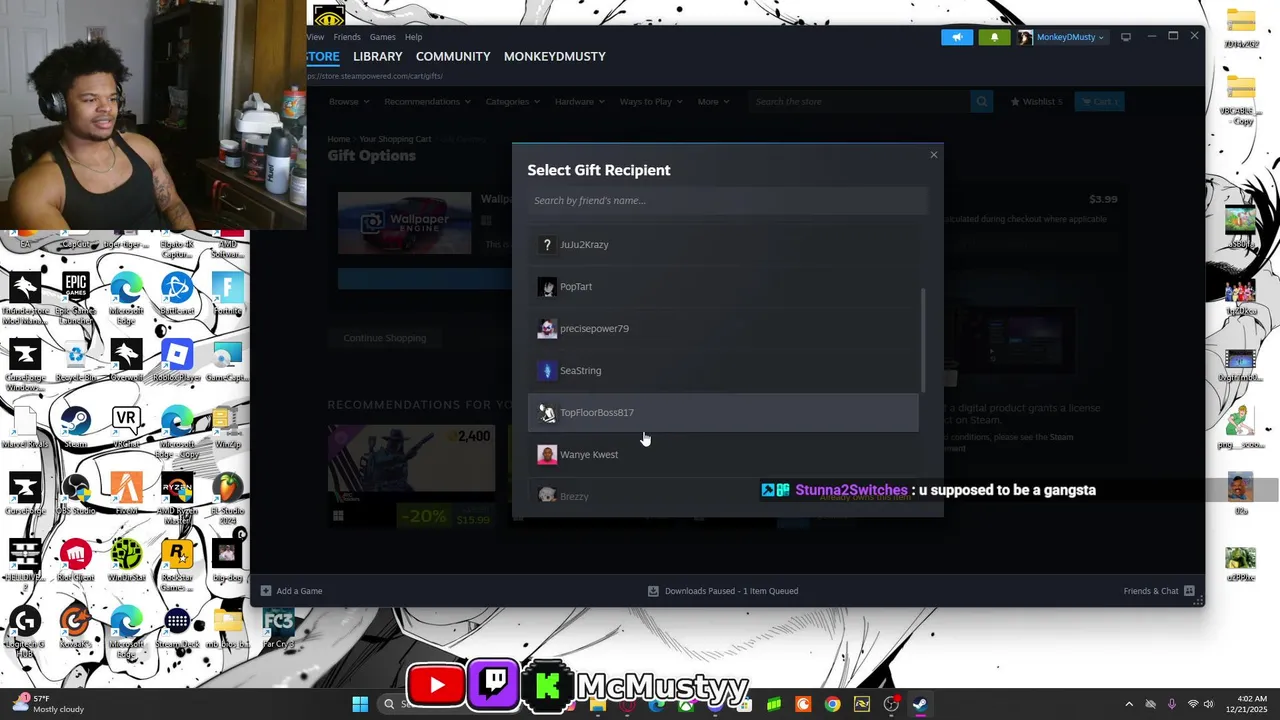Viewport: 1280px width, 720px height.
Task: Open WinDirStat desktop shortcut
Action: (126, 561)
